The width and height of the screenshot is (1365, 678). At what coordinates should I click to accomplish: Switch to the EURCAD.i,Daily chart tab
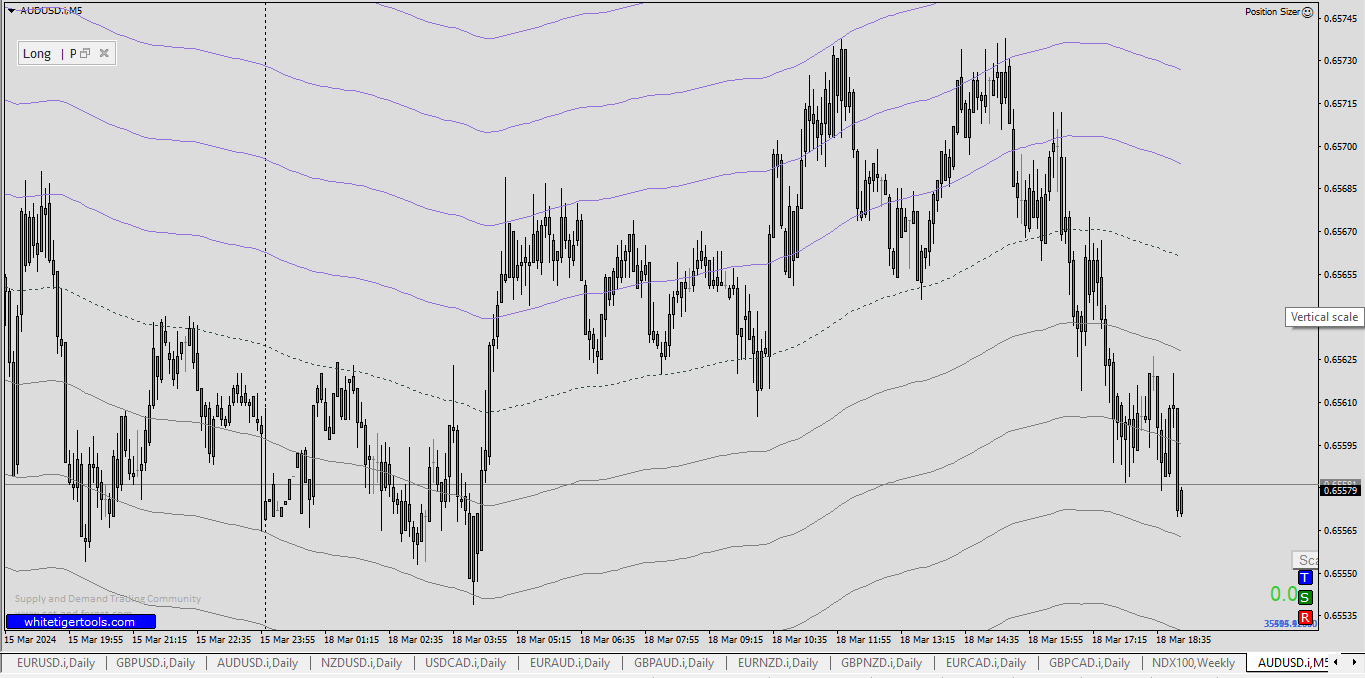click(985, 662)
